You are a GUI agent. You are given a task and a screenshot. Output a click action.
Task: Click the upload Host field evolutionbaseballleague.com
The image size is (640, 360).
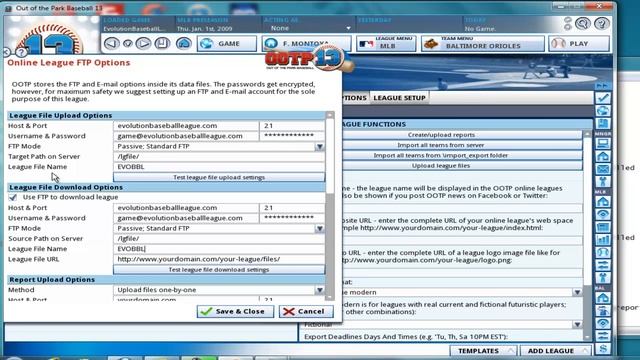(x=186, y=126)
